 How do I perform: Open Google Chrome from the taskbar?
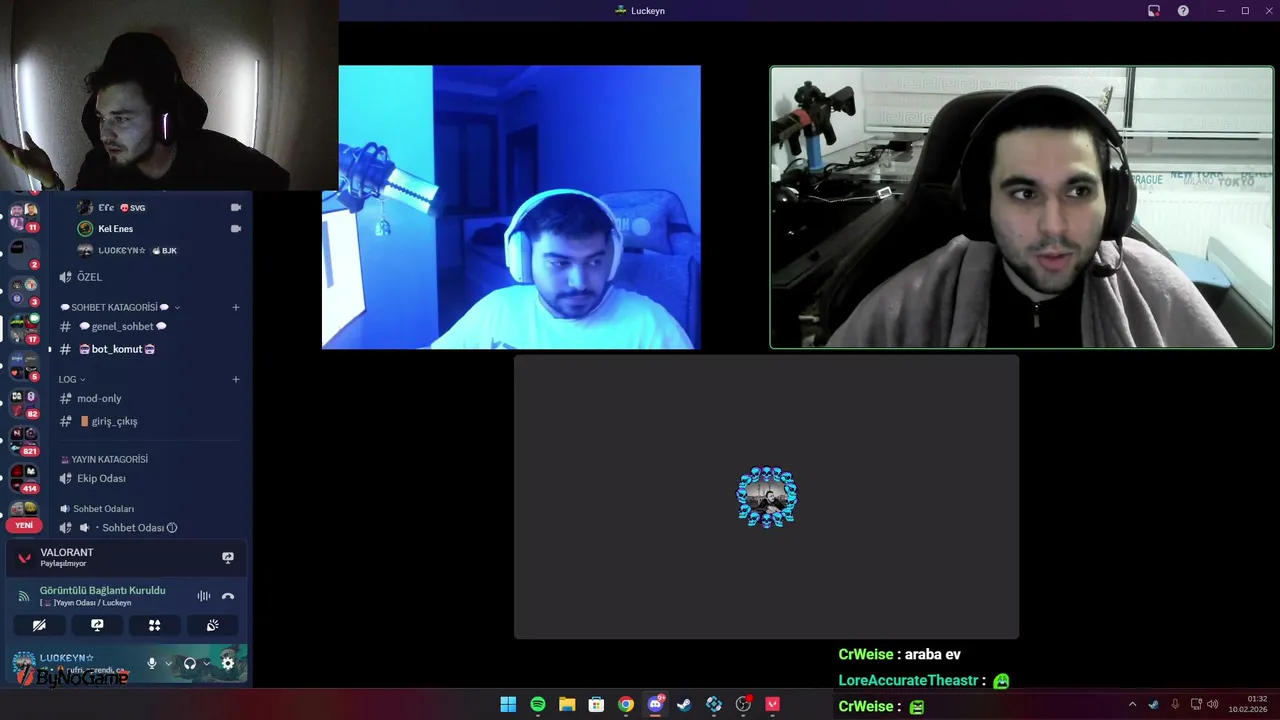(626, 704)
